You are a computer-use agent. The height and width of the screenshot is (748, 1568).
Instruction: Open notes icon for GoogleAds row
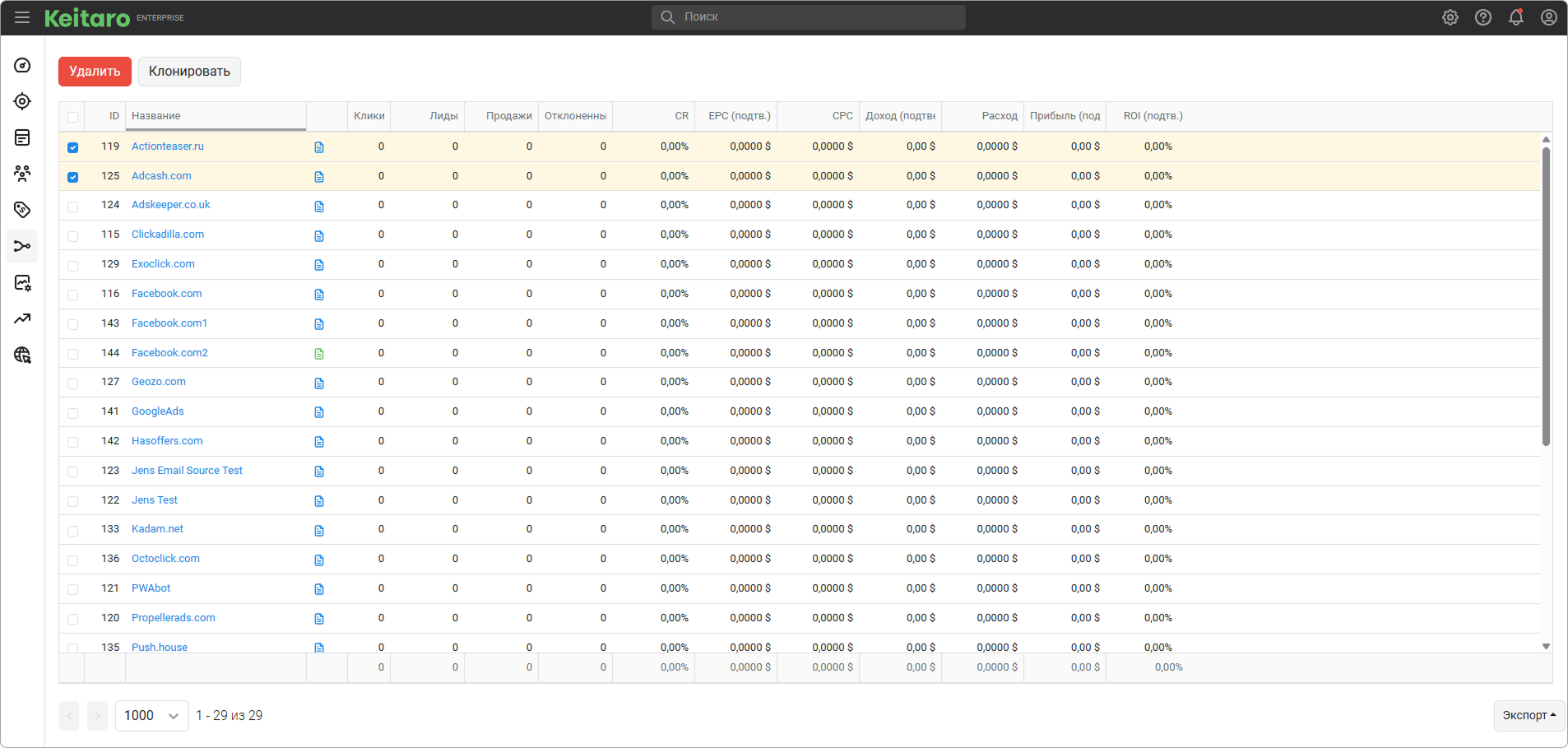[319, 412]
